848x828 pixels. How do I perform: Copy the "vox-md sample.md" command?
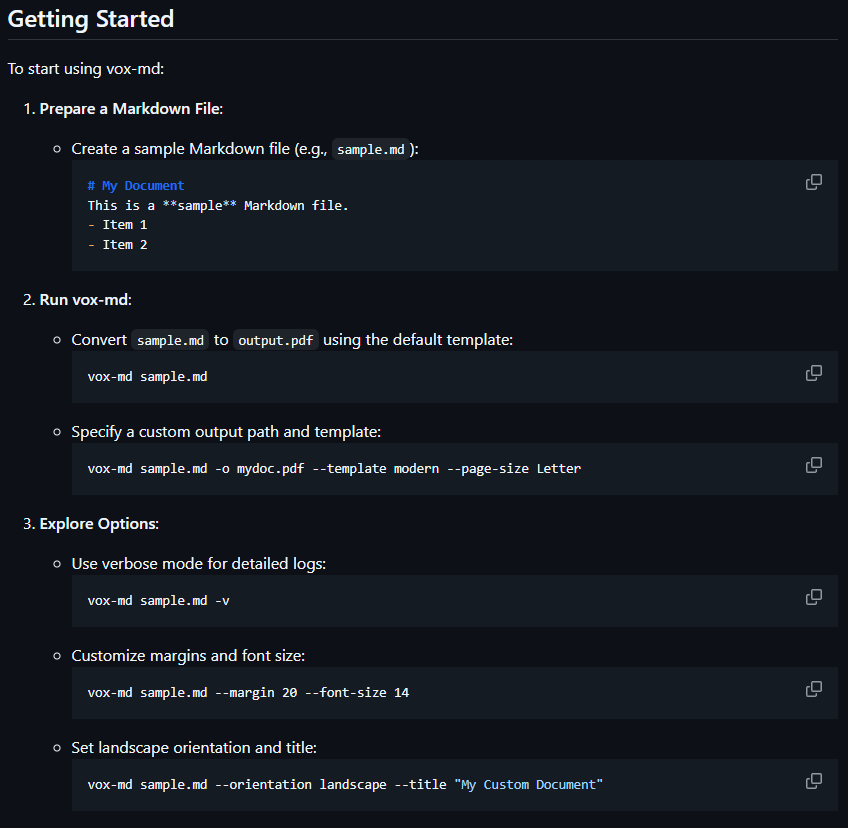tap(813, 372)
